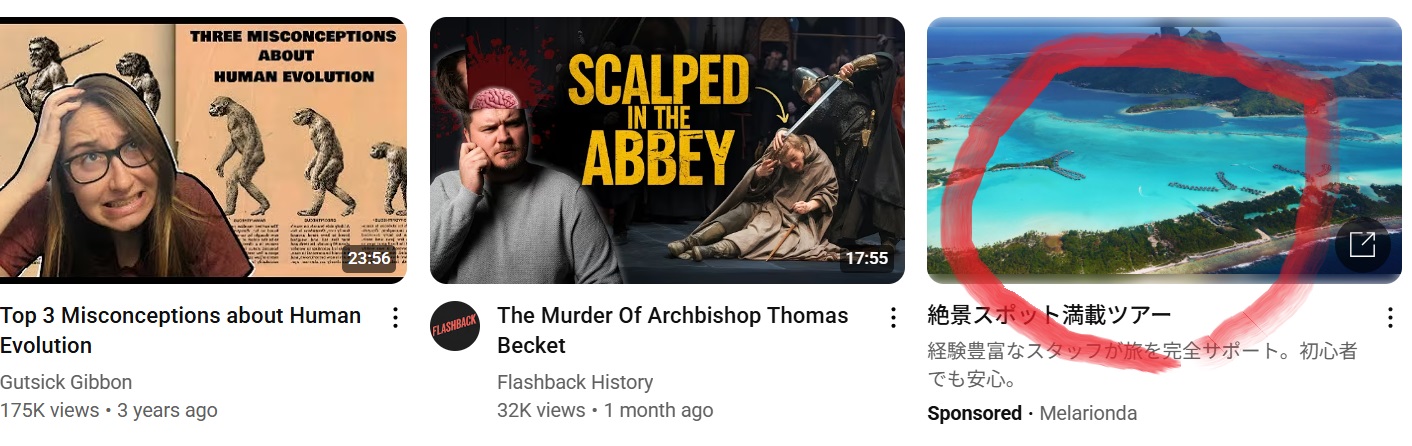Screen dimensions: 1412x446
Task: Open tropical island ad thumbnail
Action: (1165, 150)
